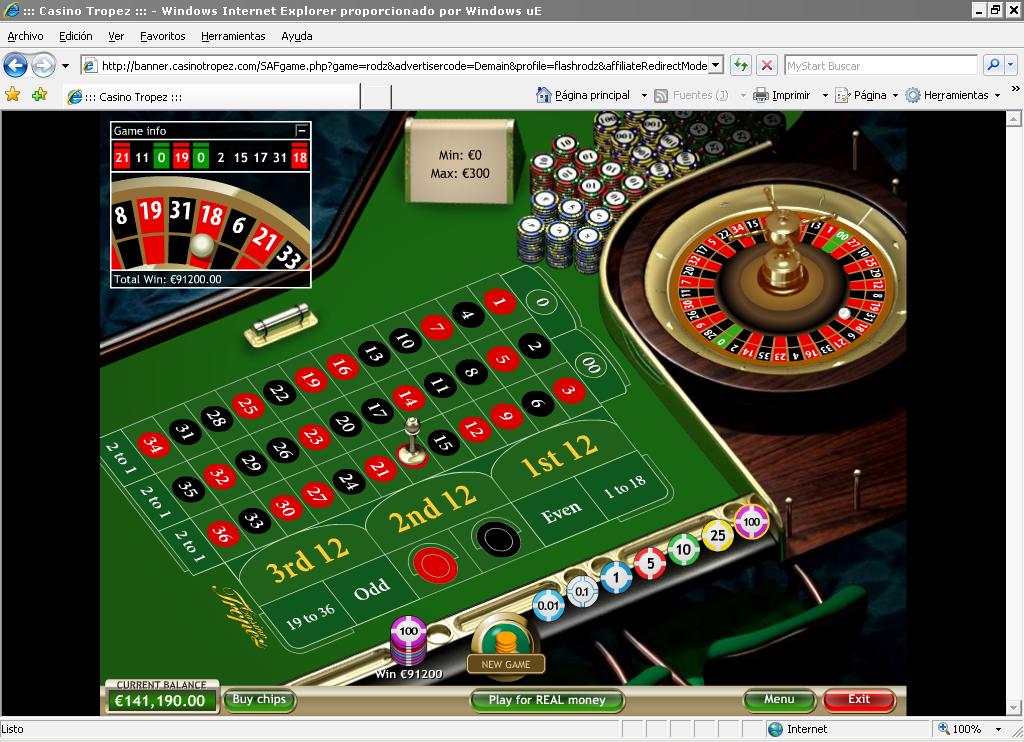Click the NEW GAME button
1024x742 pixels.
[505, 664]
